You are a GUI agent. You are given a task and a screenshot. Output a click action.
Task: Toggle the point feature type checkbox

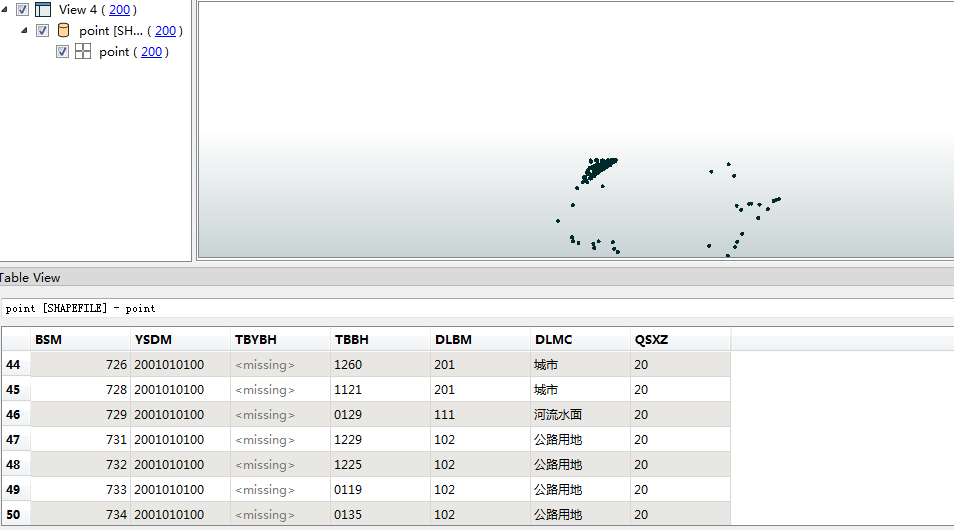(x=63, y=52)
